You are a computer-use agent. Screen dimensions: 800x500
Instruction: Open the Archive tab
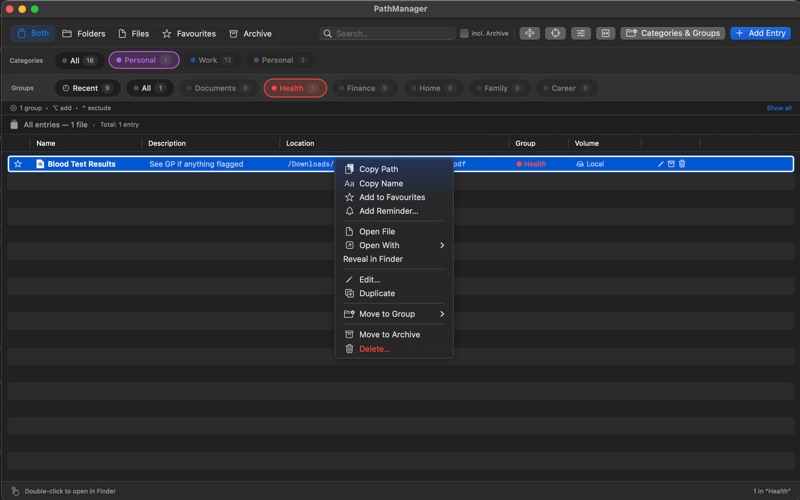coord(251,34)
